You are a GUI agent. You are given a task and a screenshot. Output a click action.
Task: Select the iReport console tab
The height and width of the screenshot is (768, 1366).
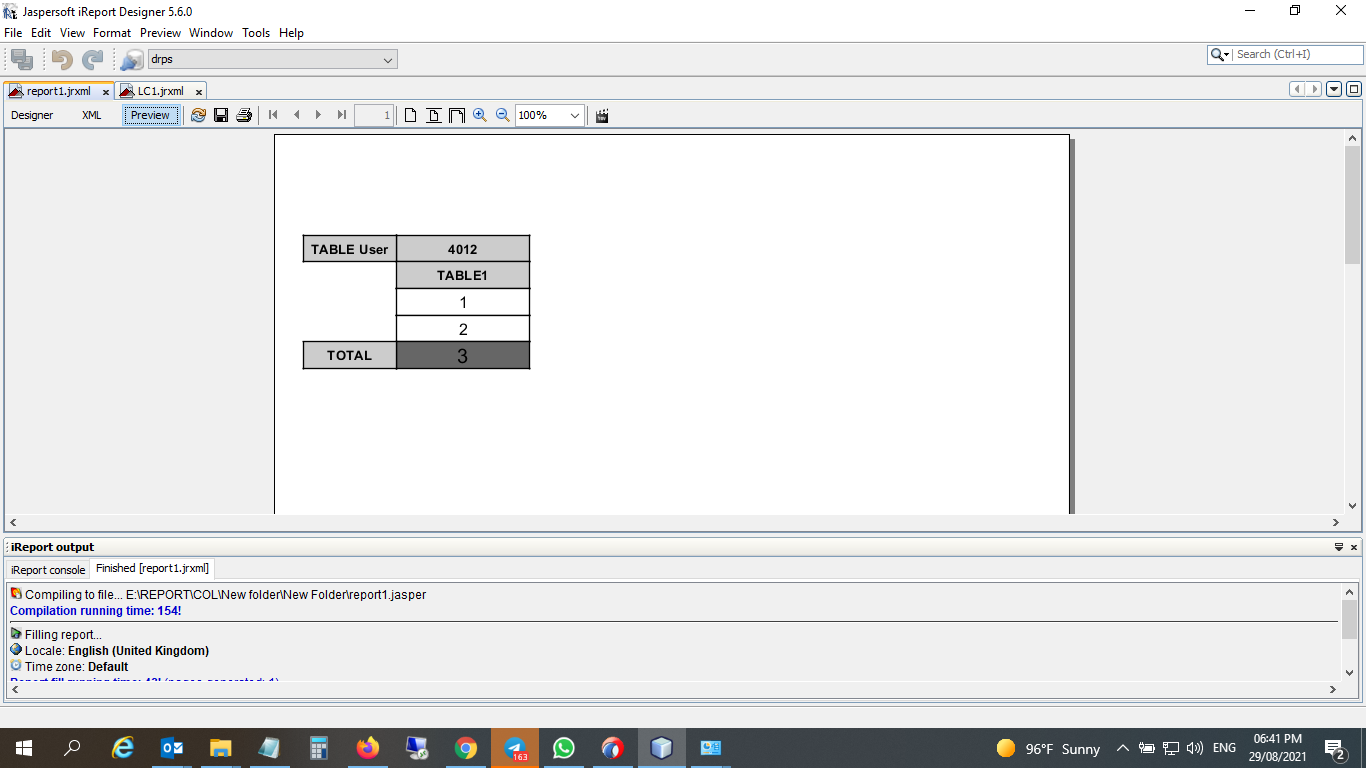(47, 569)
